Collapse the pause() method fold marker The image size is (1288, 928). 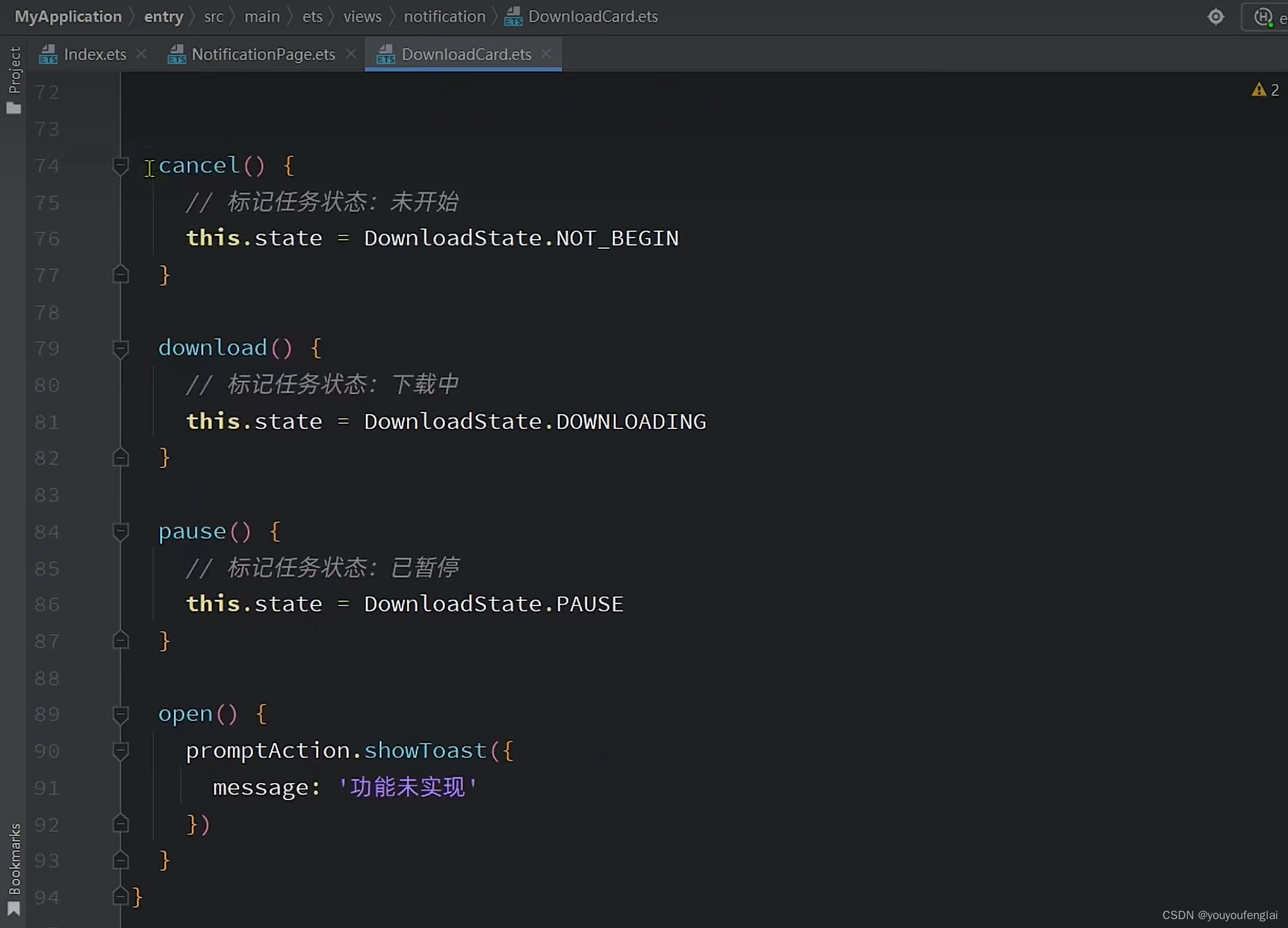120,532
